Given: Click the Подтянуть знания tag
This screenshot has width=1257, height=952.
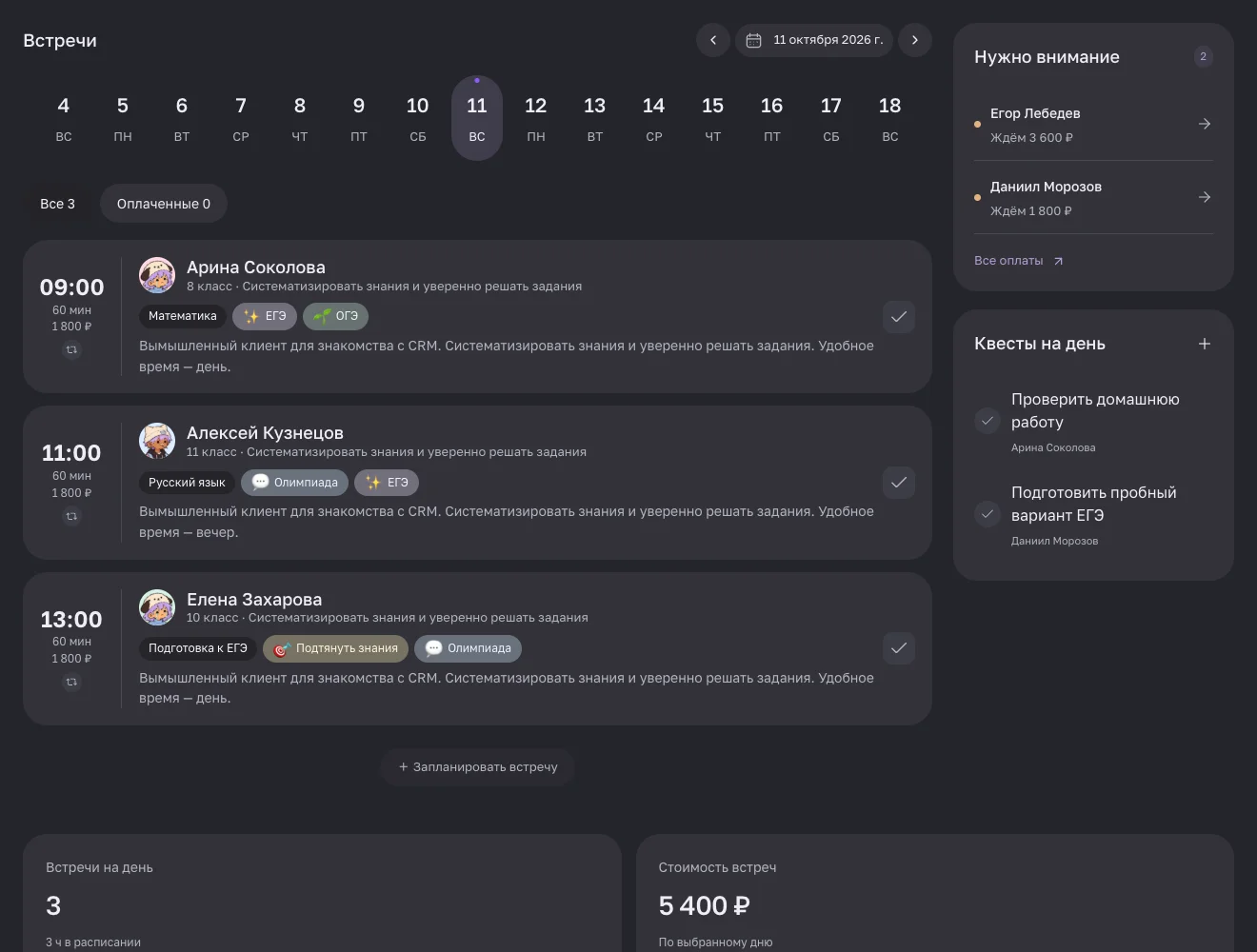Looking at the screenshot, I should 335,648.
